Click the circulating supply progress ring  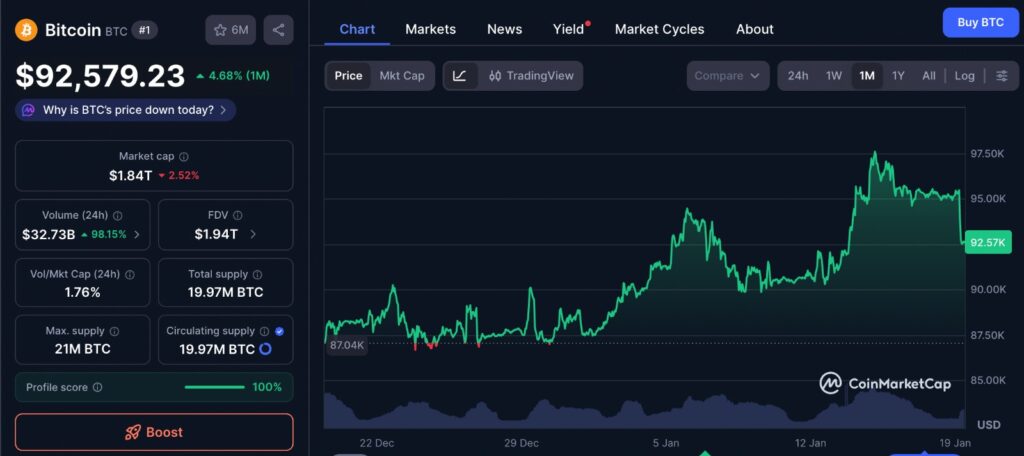(x=265, y=350)
